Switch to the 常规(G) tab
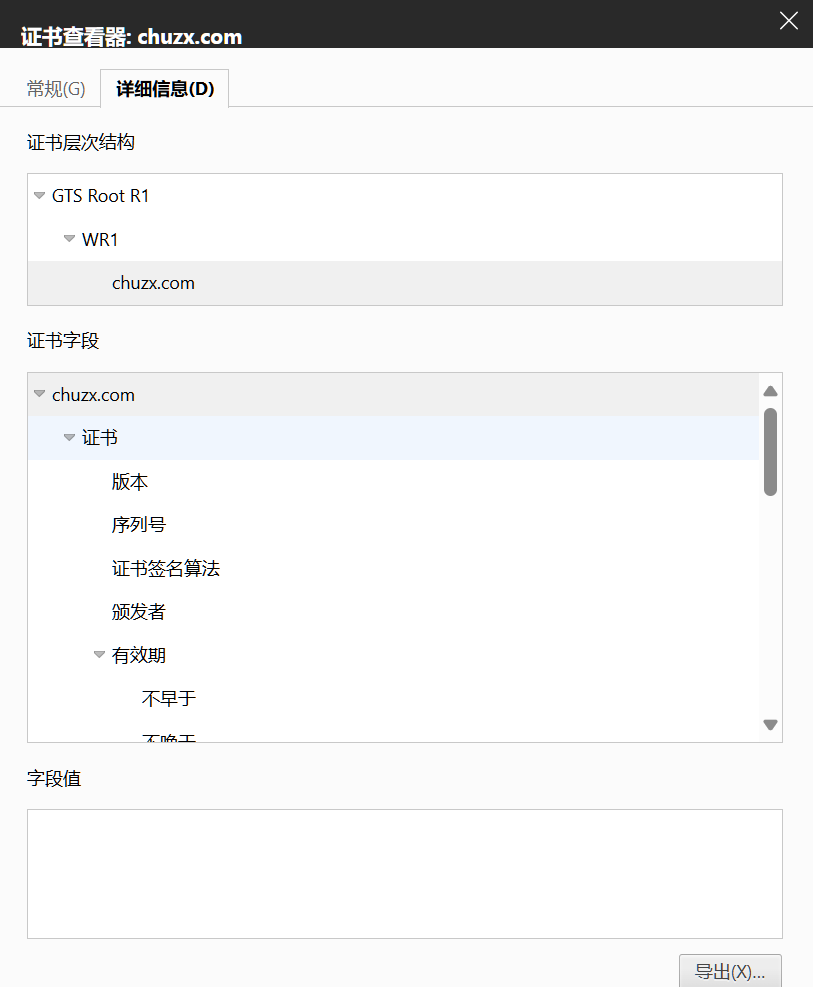The height and width of the screenshot is (987, 813). (56, 89)
